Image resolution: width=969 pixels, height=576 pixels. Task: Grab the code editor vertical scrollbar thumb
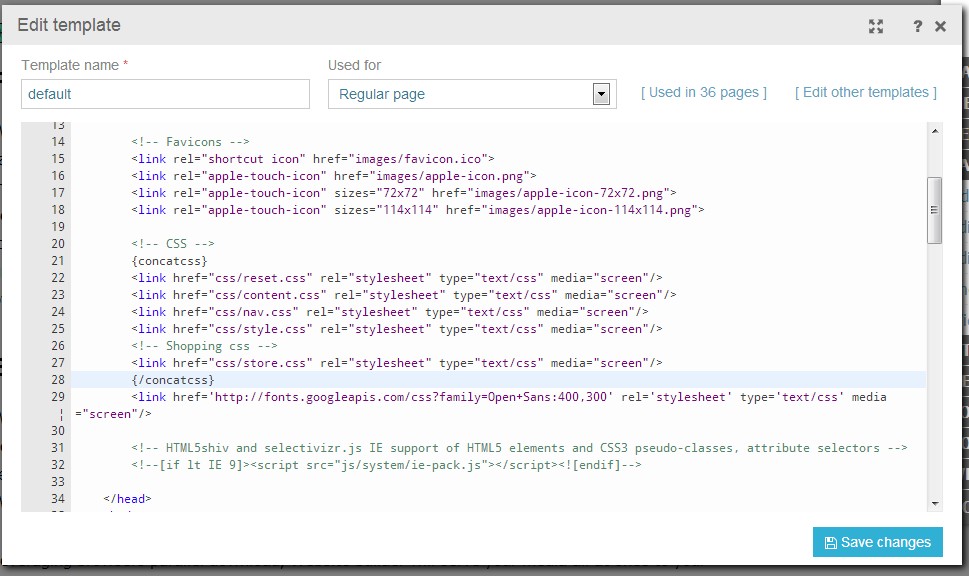[x=934, y=210]
